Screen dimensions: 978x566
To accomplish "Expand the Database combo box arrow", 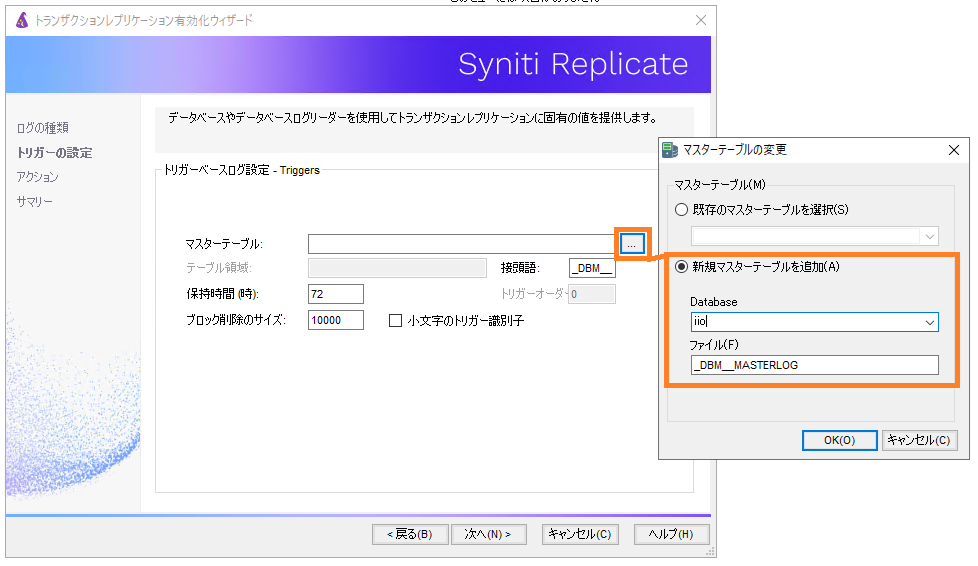I will (x=929, y=322).
